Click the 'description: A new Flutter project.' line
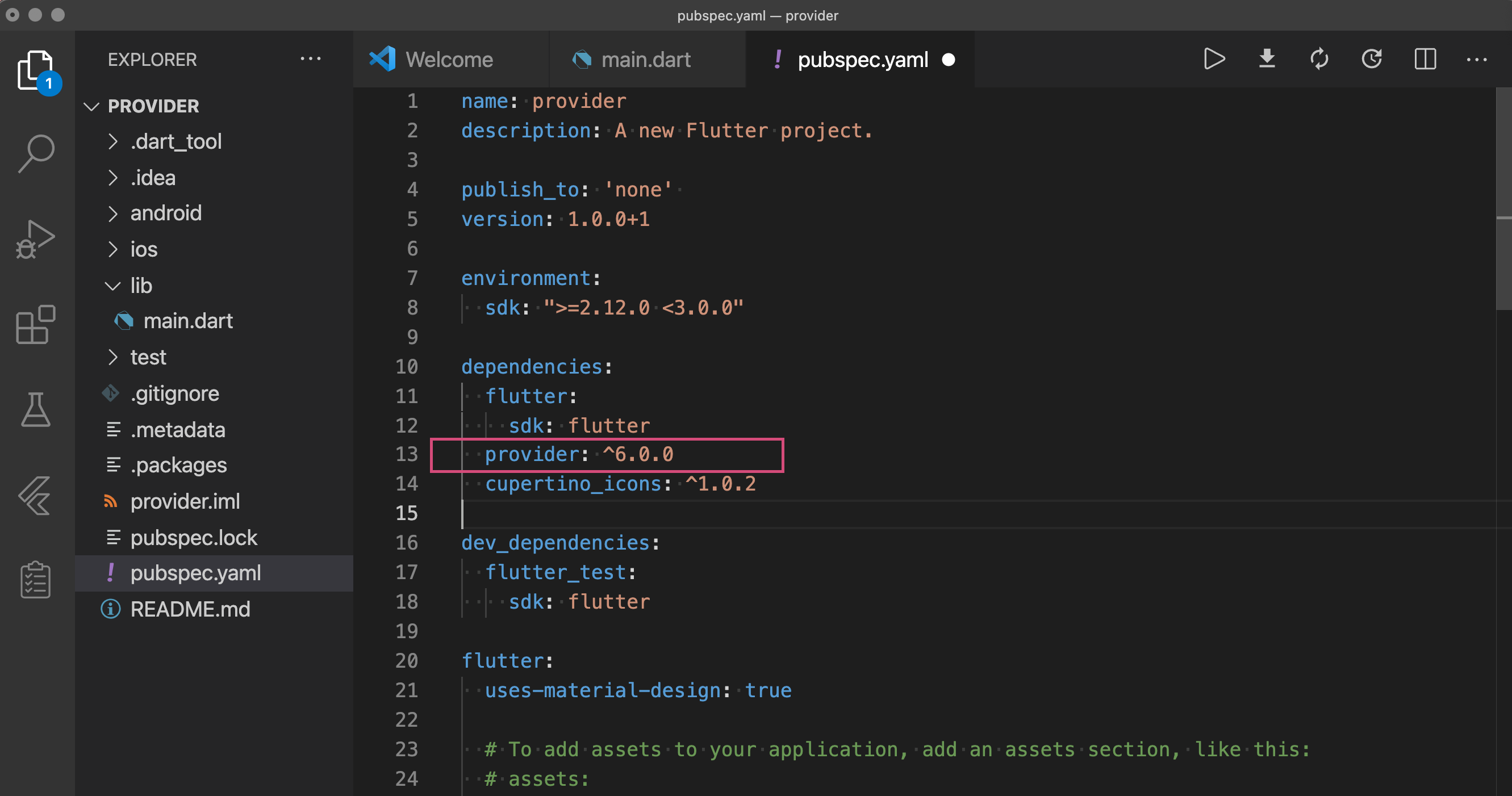 point(667,130)
